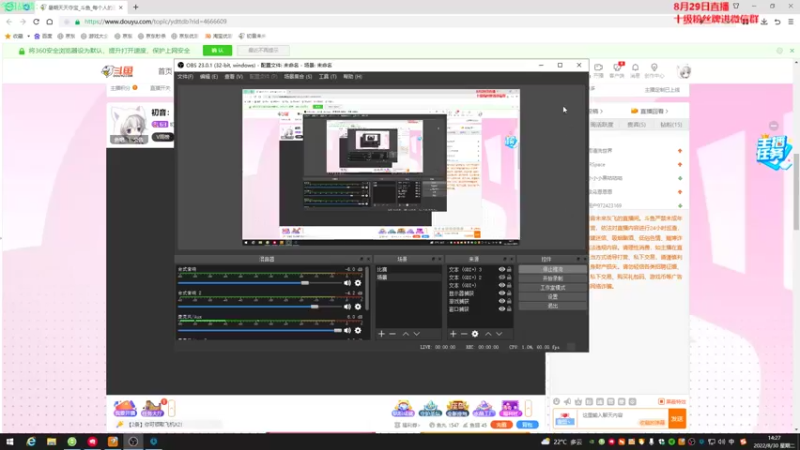Add a new source with plus icon
This screenshot has width=800, height=450.
[x=453, y=334]
